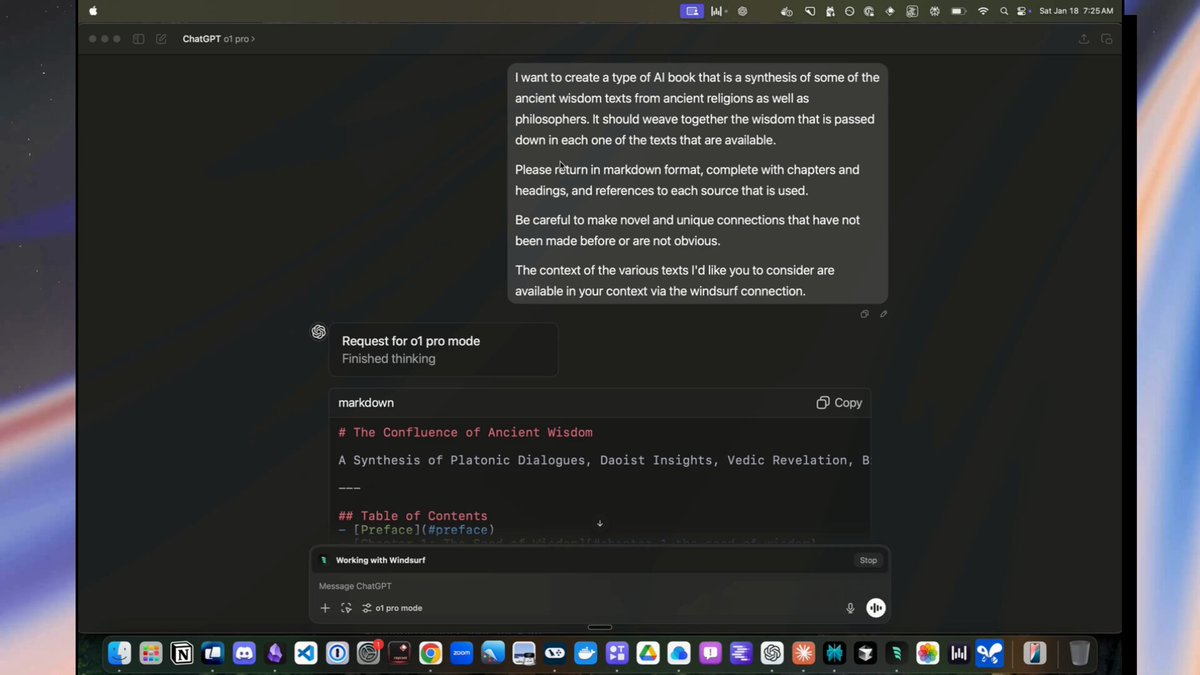Open Launchpad in the Dock
The width and height of the screenshot is (1200, 675).
[x=151, y=653]
